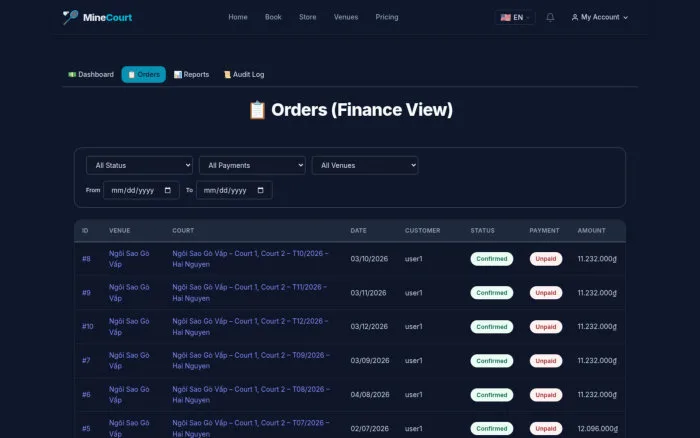The image size is (700, 438).
Task: Expand the All Status dropdown
Action: 139,165
